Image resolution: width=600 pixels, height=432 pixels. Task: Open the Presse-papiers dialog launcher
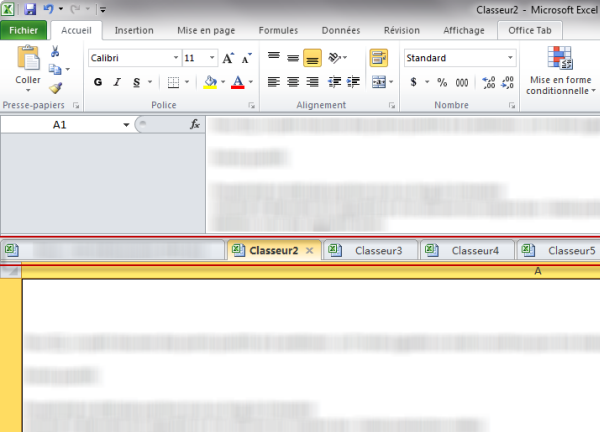point(76,105)
